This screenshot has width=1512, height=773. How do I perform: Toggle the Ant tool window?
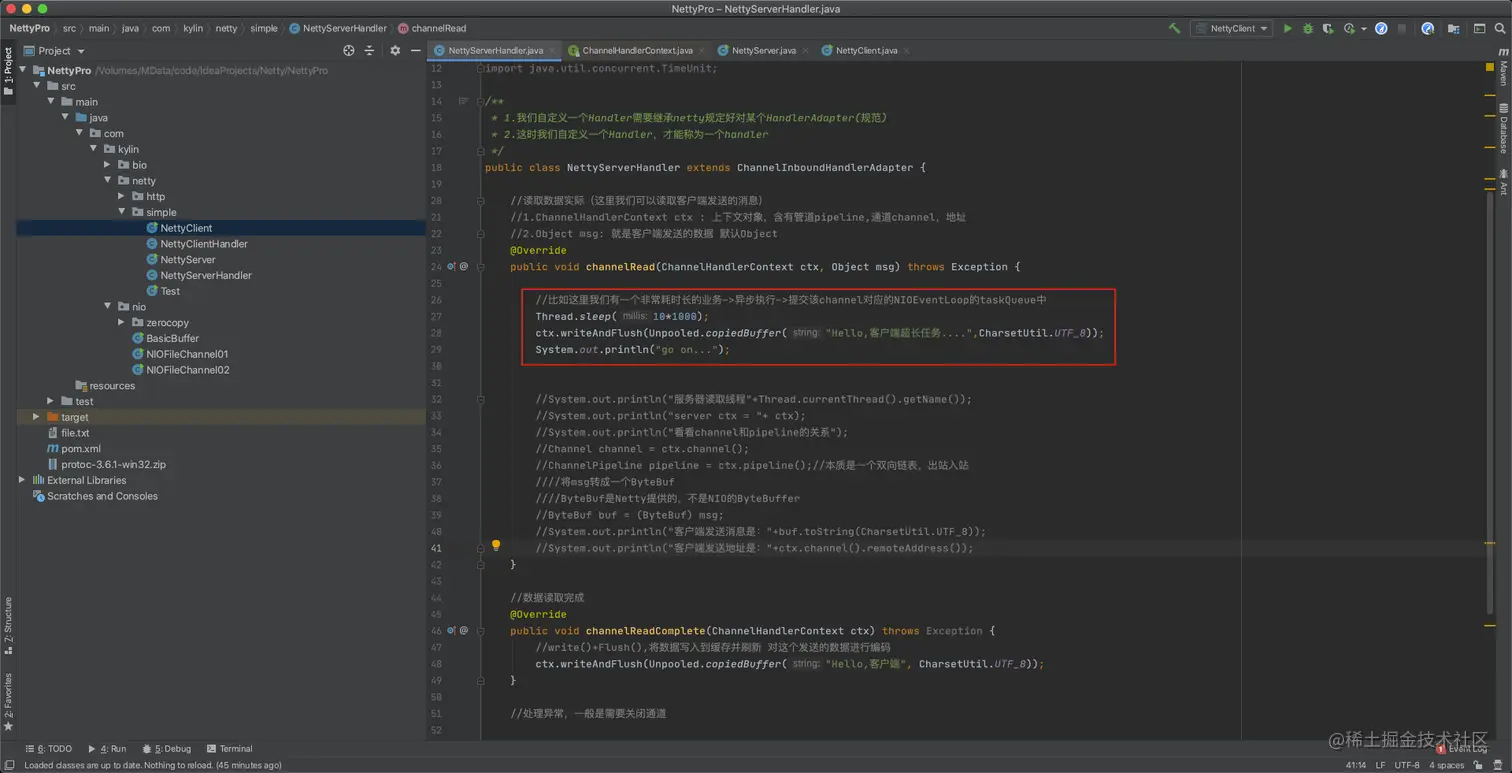click(1503, 182)
